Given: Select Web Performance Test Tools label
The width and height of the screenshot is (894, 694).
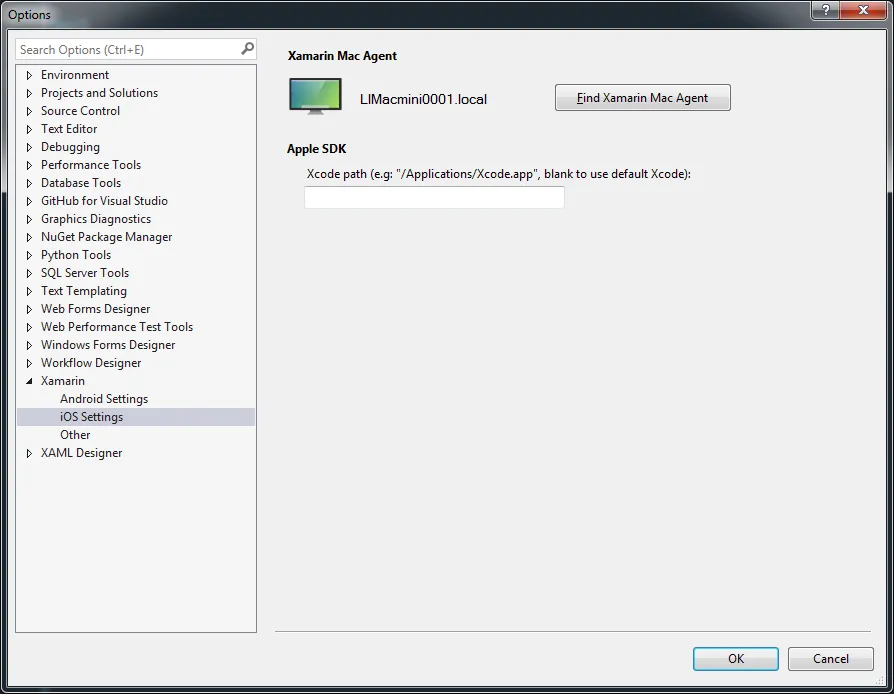Looking at the screenshot, I should [x=117, y=327].
